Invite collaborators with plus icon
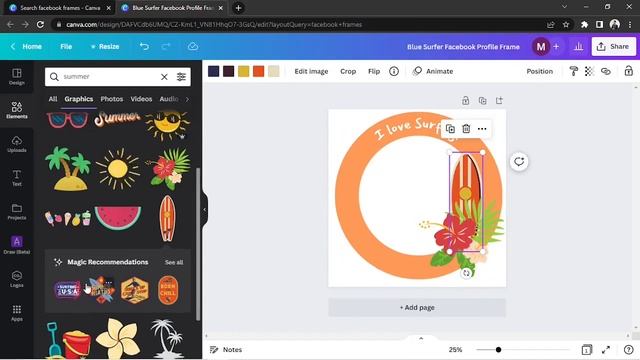Viewport: 640px width, 360px height. pos(556,47)
